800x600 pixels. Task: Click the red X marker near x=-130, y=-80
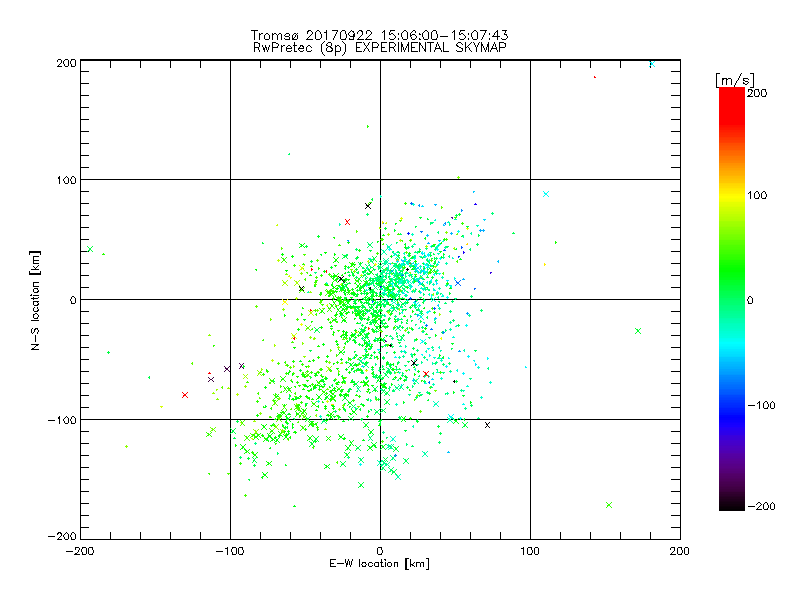tap(185, 395)
